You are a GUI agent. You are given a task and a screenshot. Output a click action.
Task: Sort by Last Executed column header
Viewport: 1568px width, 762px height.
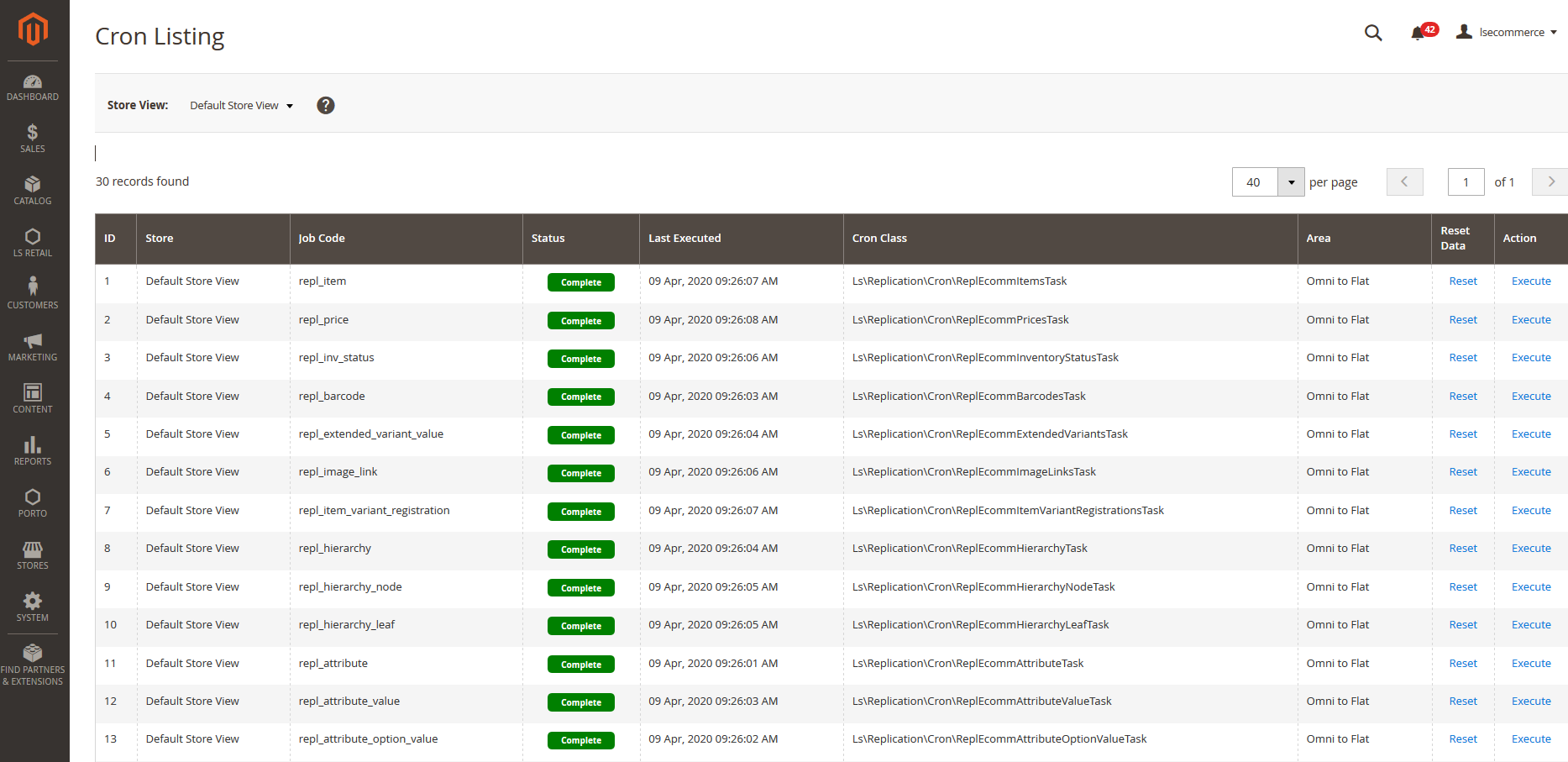point(684,239)
